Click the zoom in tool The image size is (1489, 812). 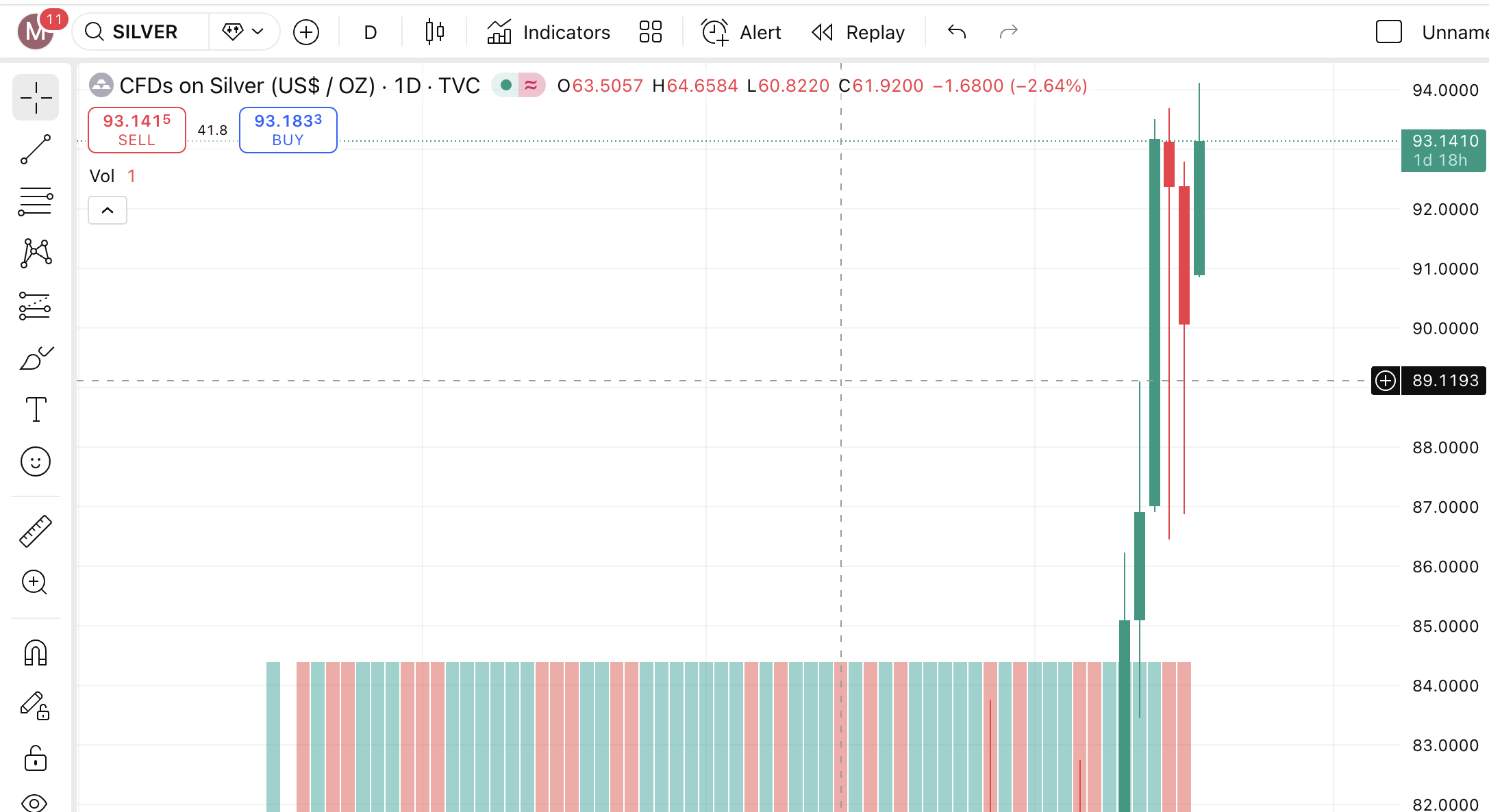[36, 583]
